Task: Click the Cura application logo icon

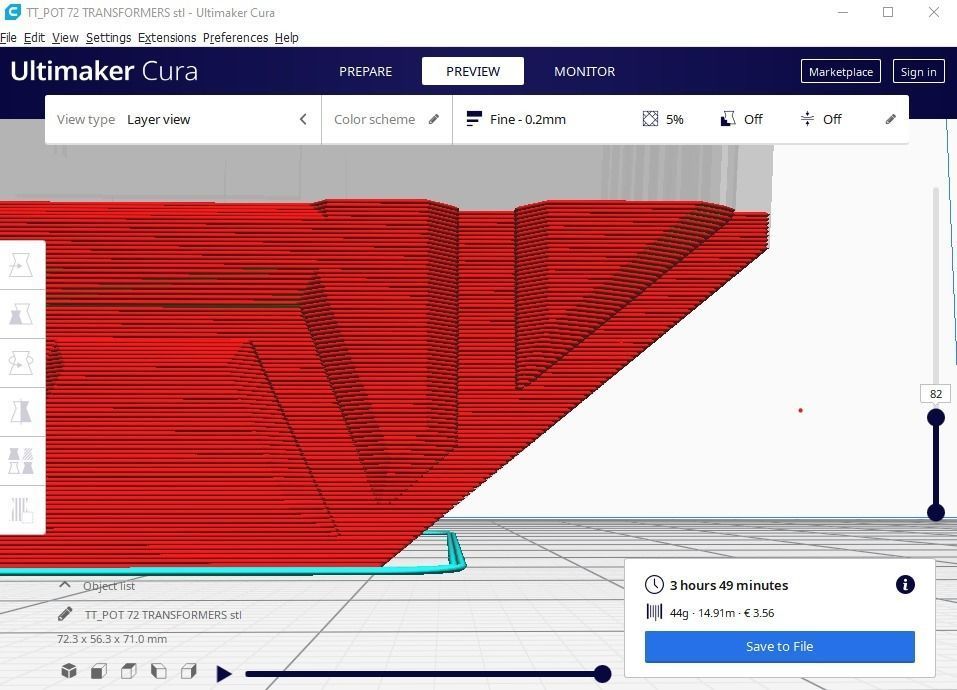Action: 12,12
